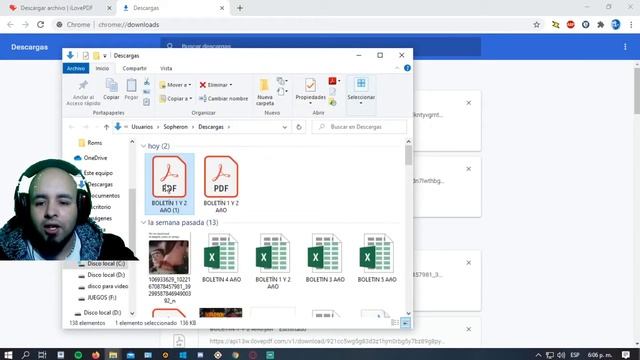Select the BOLETIN 1 Y 2 AÑO (1) PDF

[x=169, y=184]
